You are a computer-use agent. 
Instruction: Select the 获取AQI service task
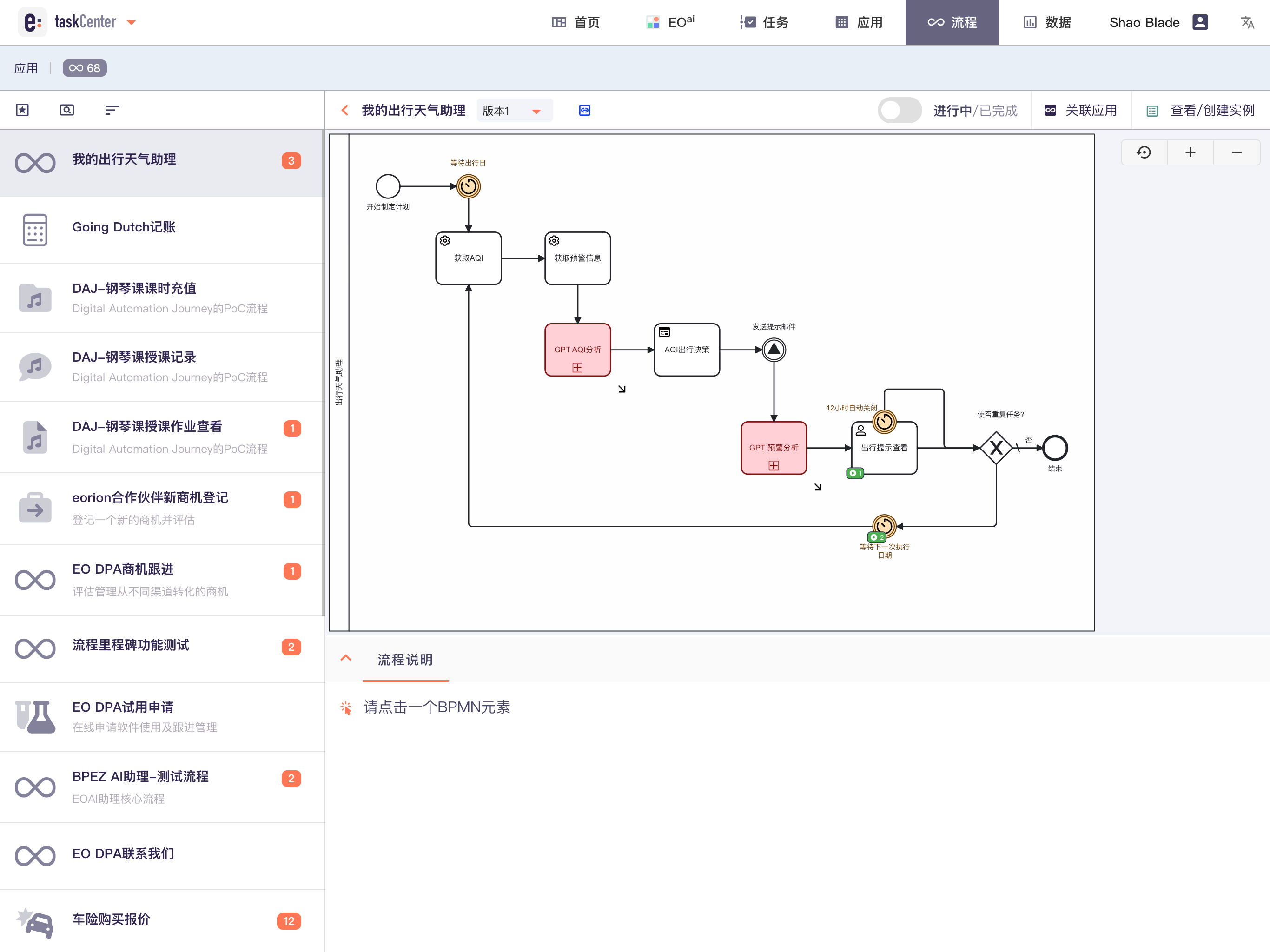(x=469, y=258)
